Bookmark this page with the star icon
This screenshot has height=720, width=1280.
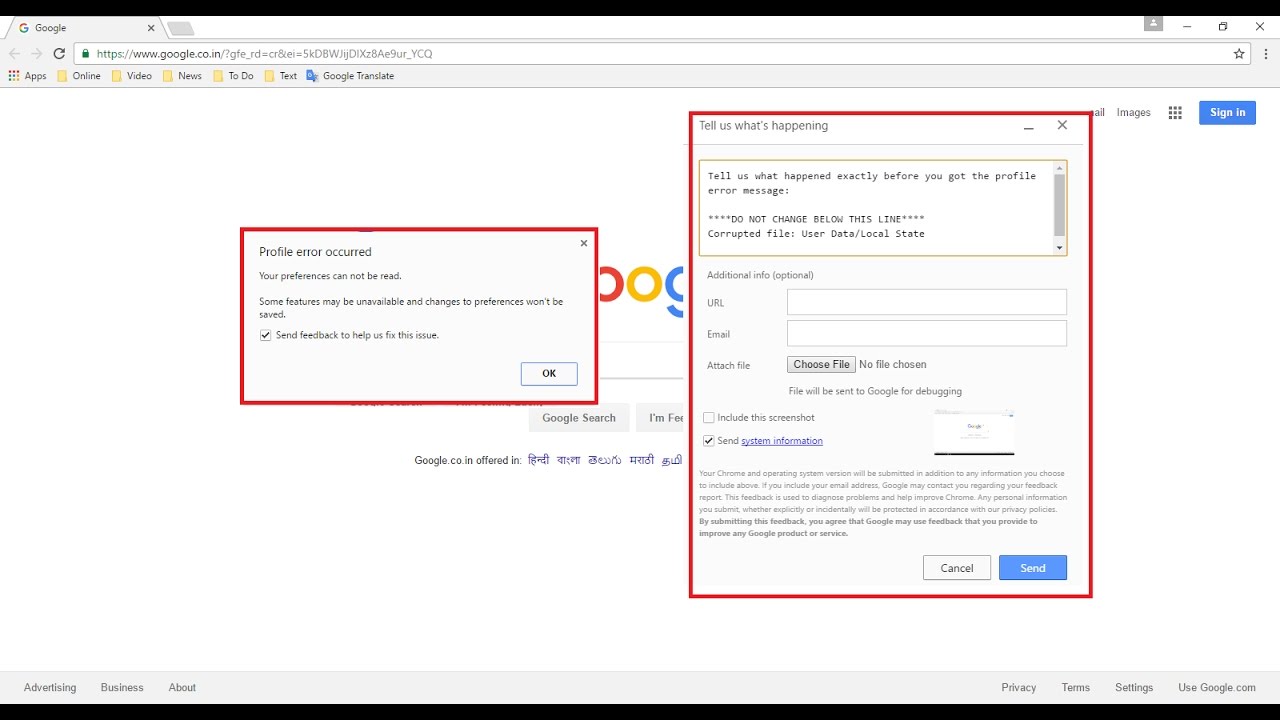[1239, 54]
